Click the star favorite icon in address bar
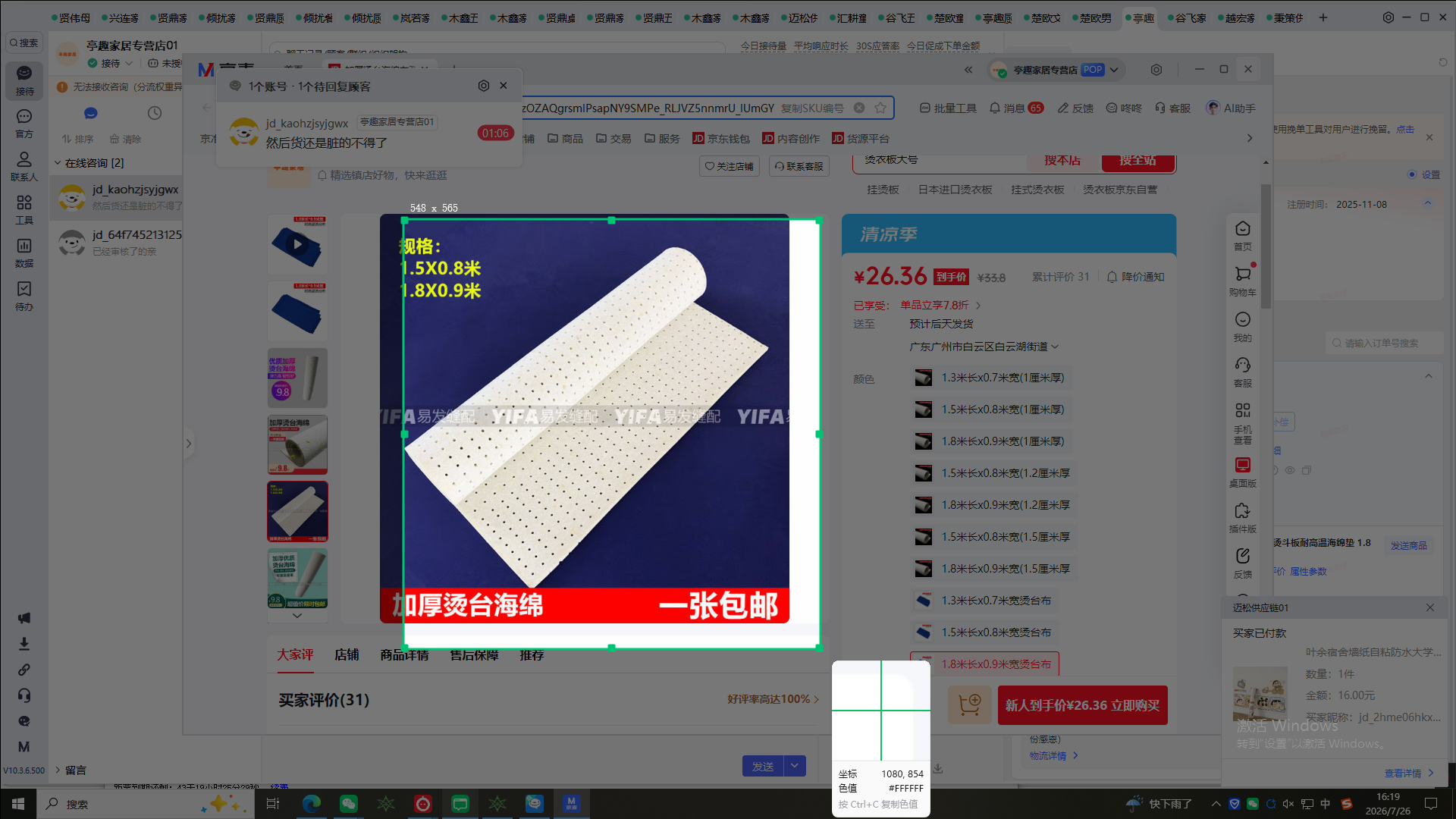The width and height of the screenshot is (1456, 819). [880, 108]
